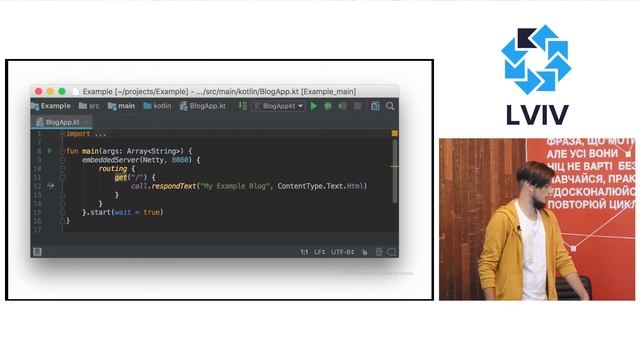Run with coverage icon in toolbar
Viewport: 640px width, 360px height.
(x=342, y=106)
